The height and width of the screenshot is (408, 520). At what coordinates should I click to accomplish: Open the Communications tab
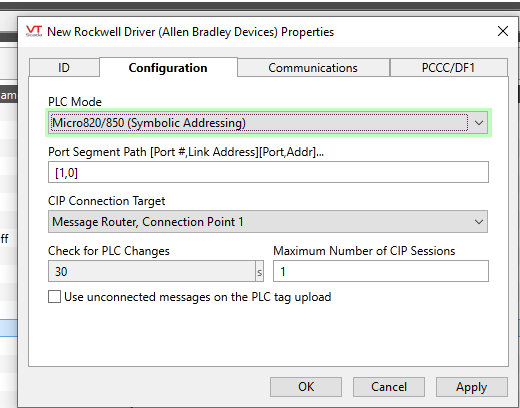coord(313,68)
